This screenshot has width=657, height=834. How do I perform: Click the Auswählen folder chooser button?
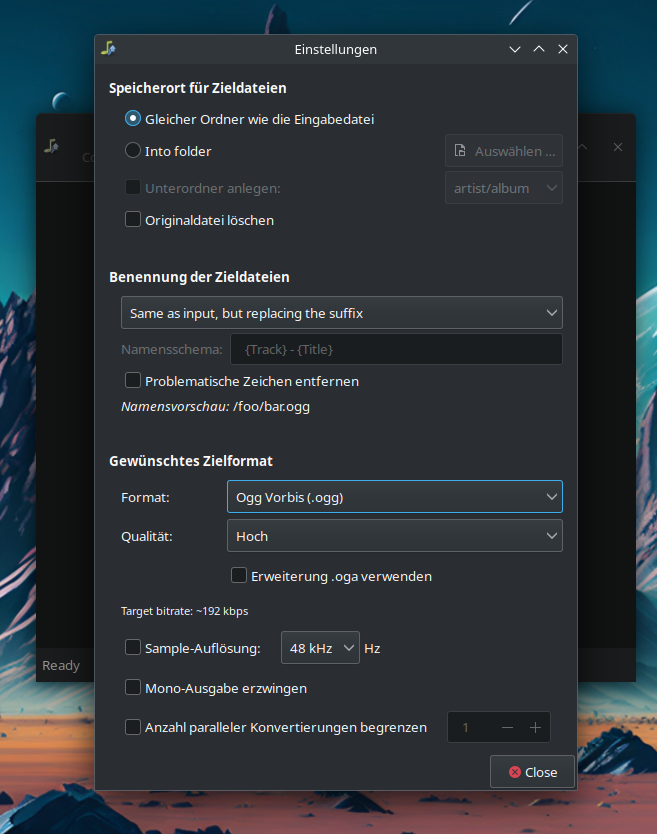504,151
